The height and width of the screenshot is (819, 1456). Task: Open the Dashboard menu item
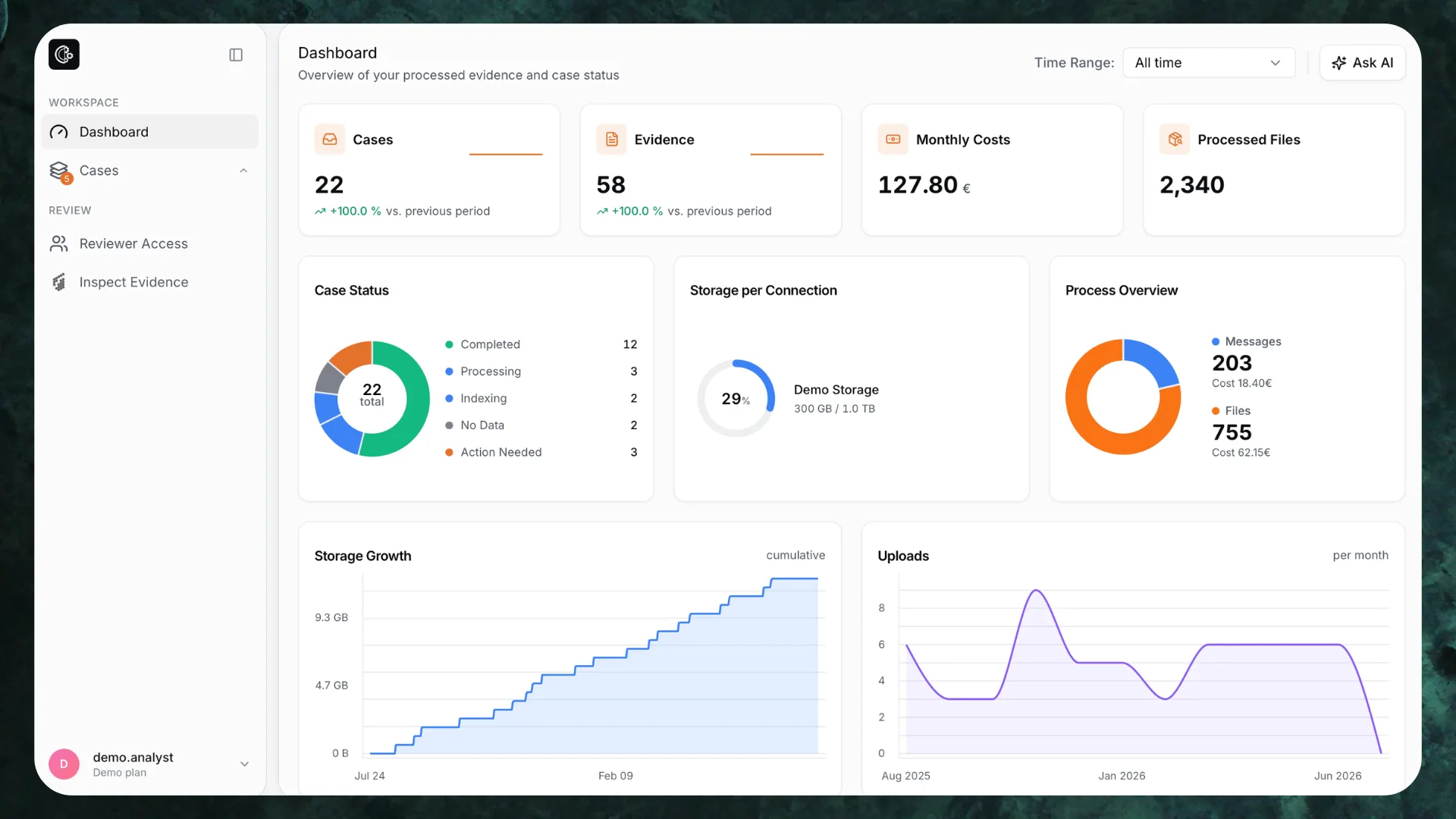click(x=149, y=132)
